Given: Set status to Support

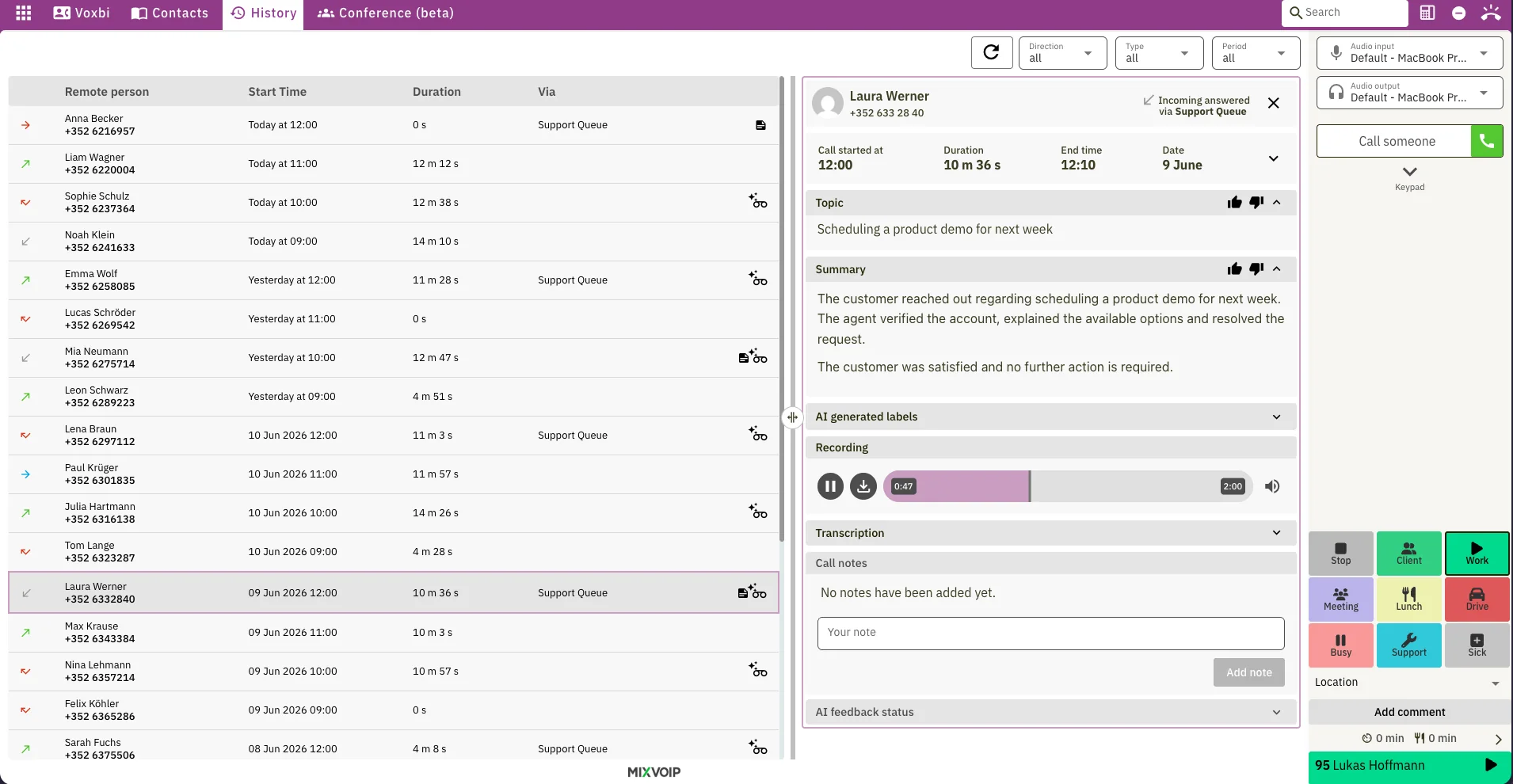Looking at the screenshot, I should coord(1408,645).
